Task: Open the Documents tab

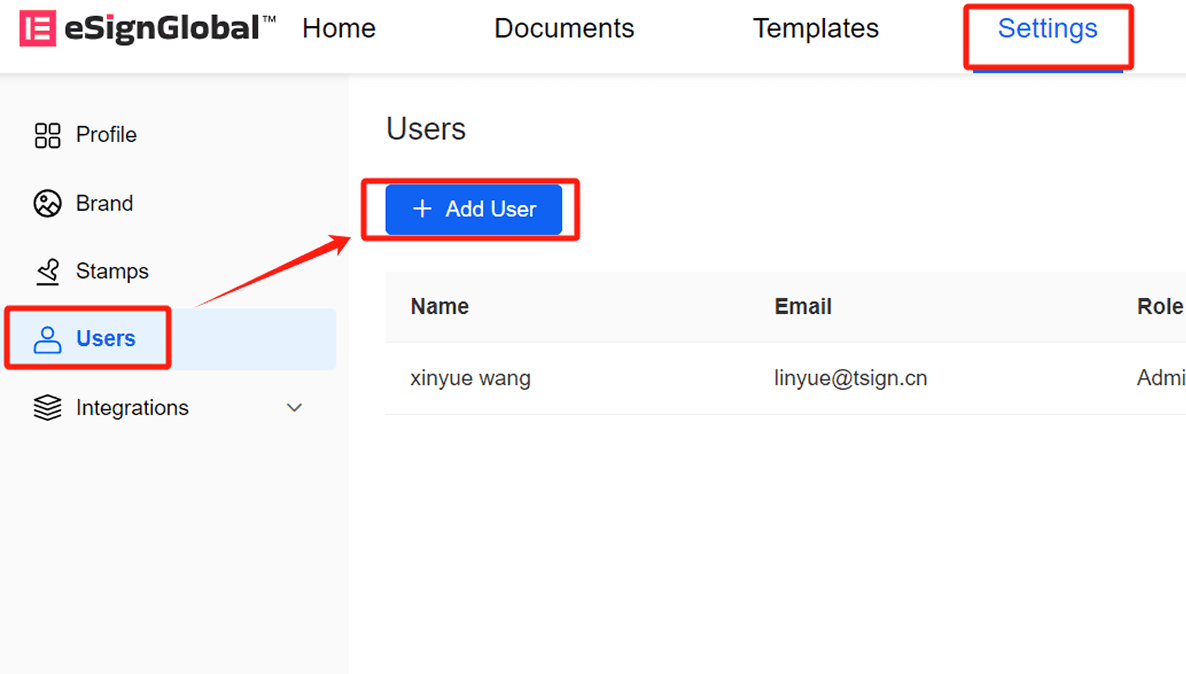Action: pos(564,29)
